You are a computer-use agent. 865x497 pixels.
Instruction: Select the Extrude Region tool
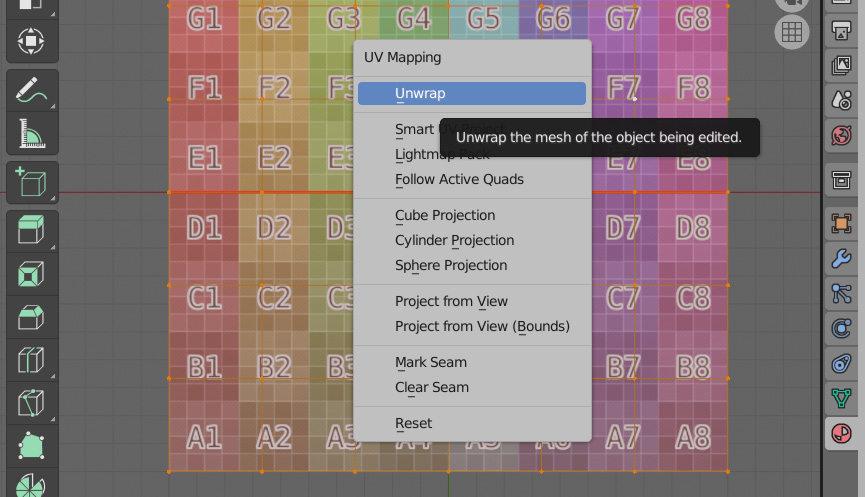pyautogui.click(x=32, y=231)
